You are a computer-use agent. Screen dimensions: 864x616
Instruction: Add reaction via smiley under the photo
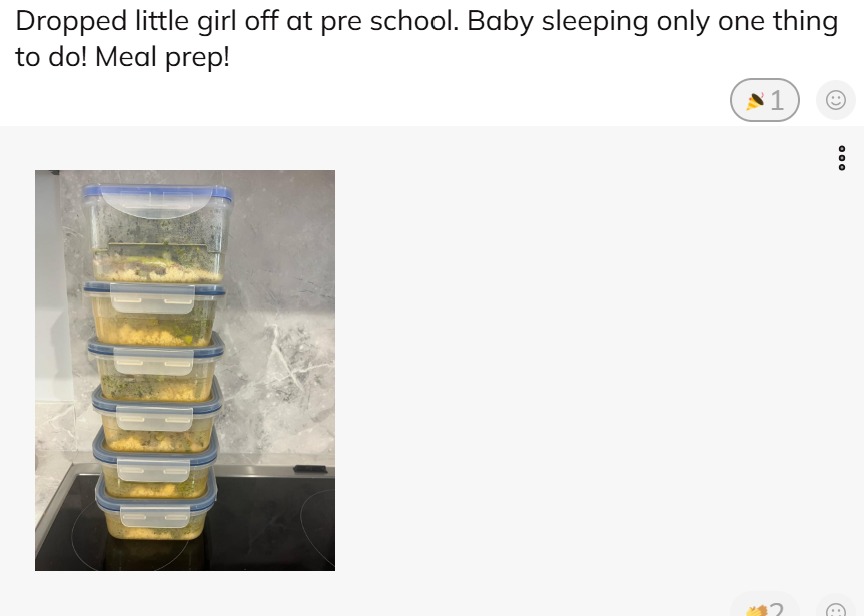click(835, 606)
